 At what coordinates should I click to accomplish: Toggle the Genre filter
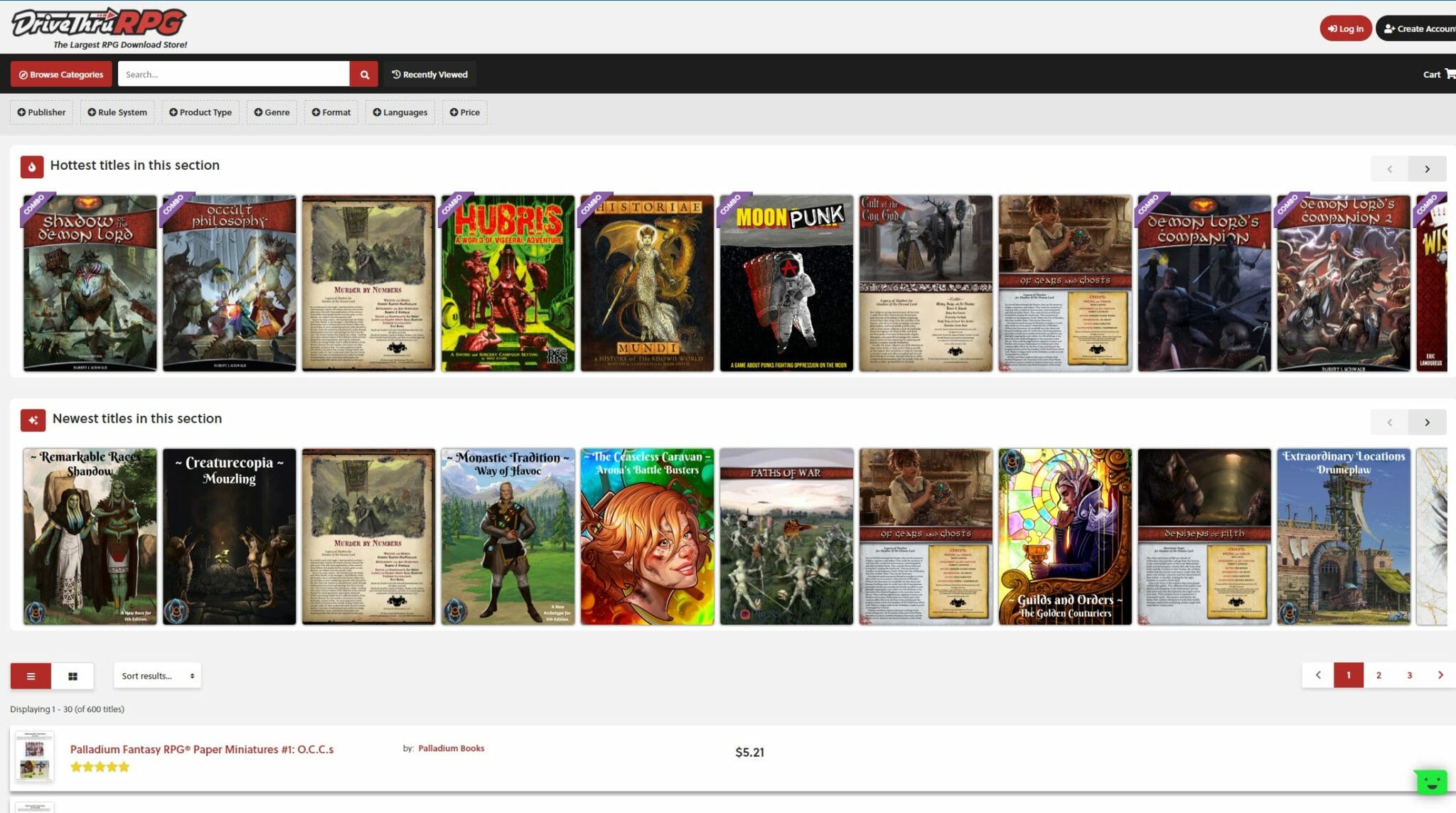coord(272,112)
